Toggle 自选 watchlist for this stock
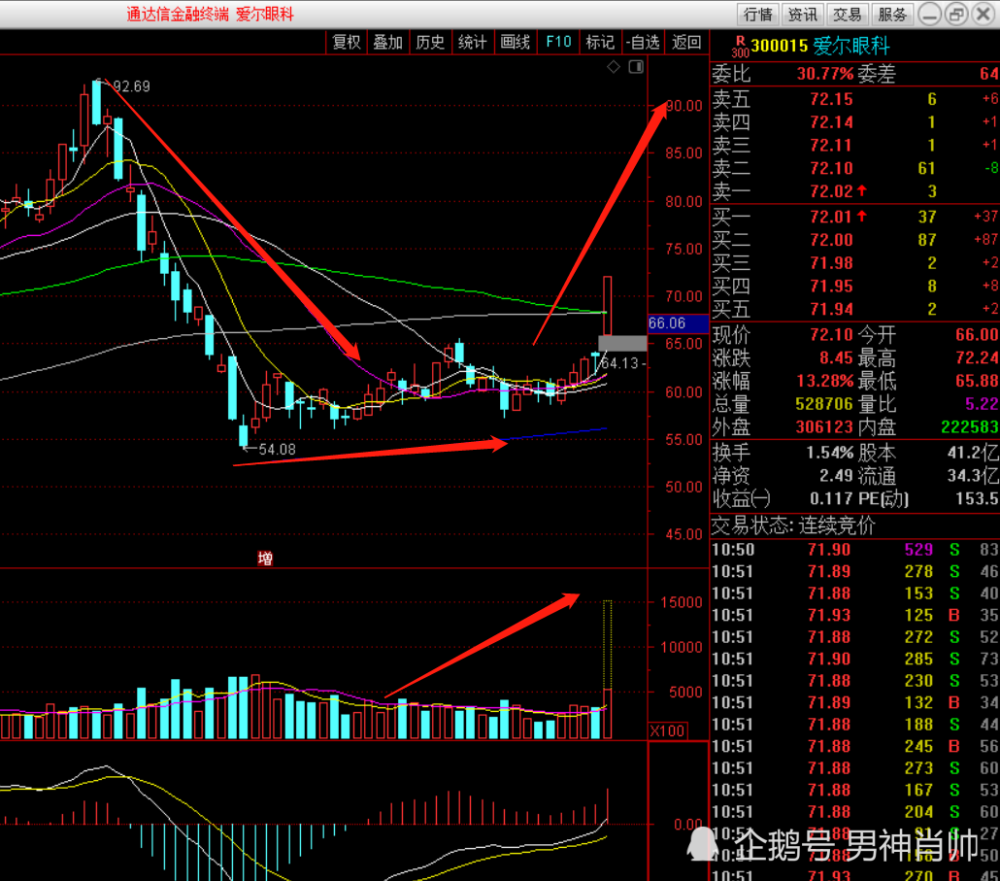The width and height of the screenshot is (1000, 881). [643, 42]
